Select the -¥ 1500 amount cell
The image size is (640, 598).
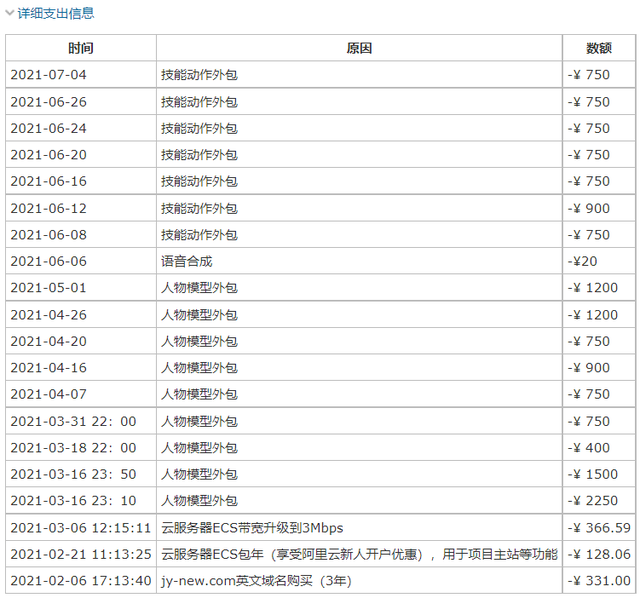click(599, 474)
